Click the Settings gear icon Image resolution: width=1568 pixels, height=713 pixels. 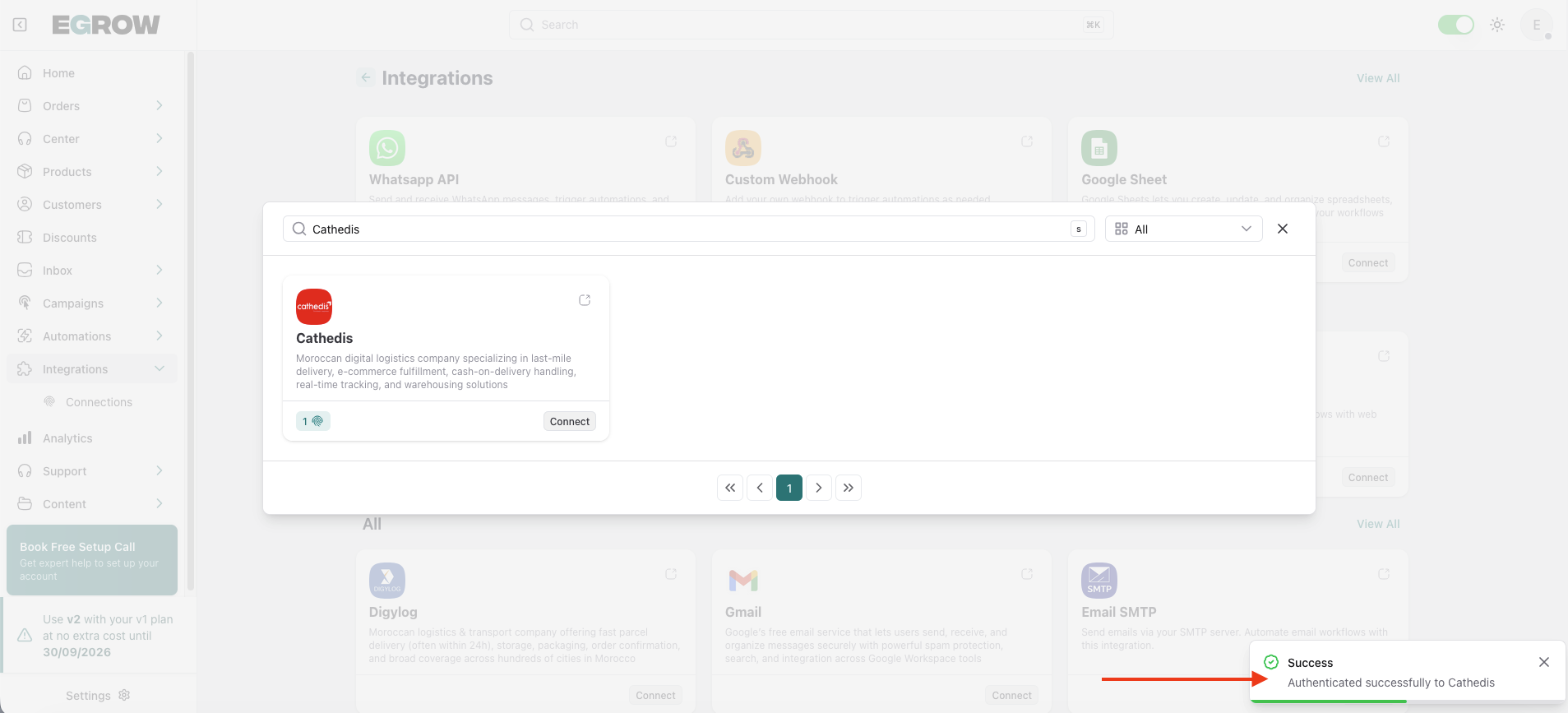click(x=124, y=695)
